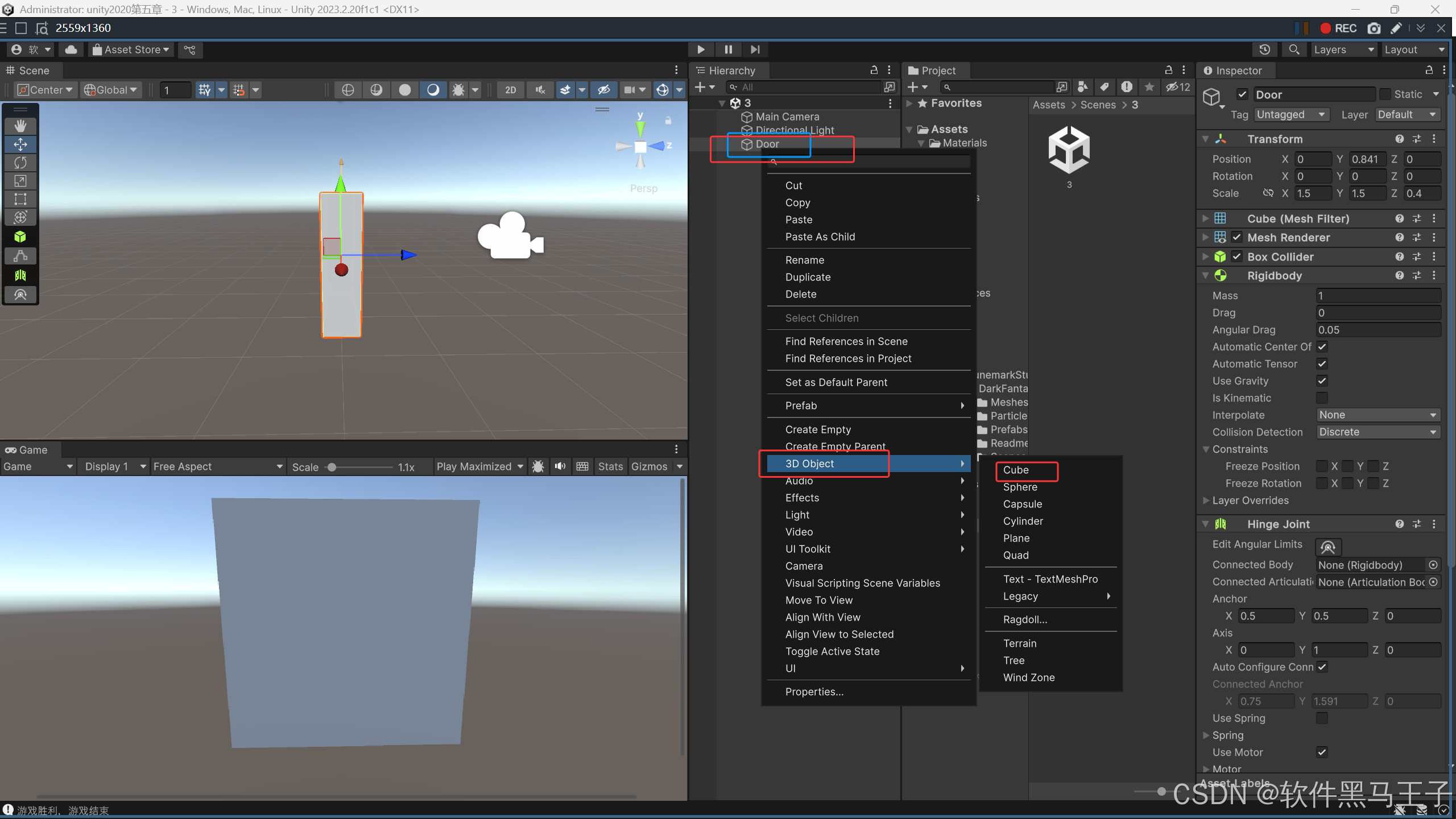Viewport: 1456px width, 819px height.
Task: Open the Tag Untagged dropdown
Action: 1291,115
